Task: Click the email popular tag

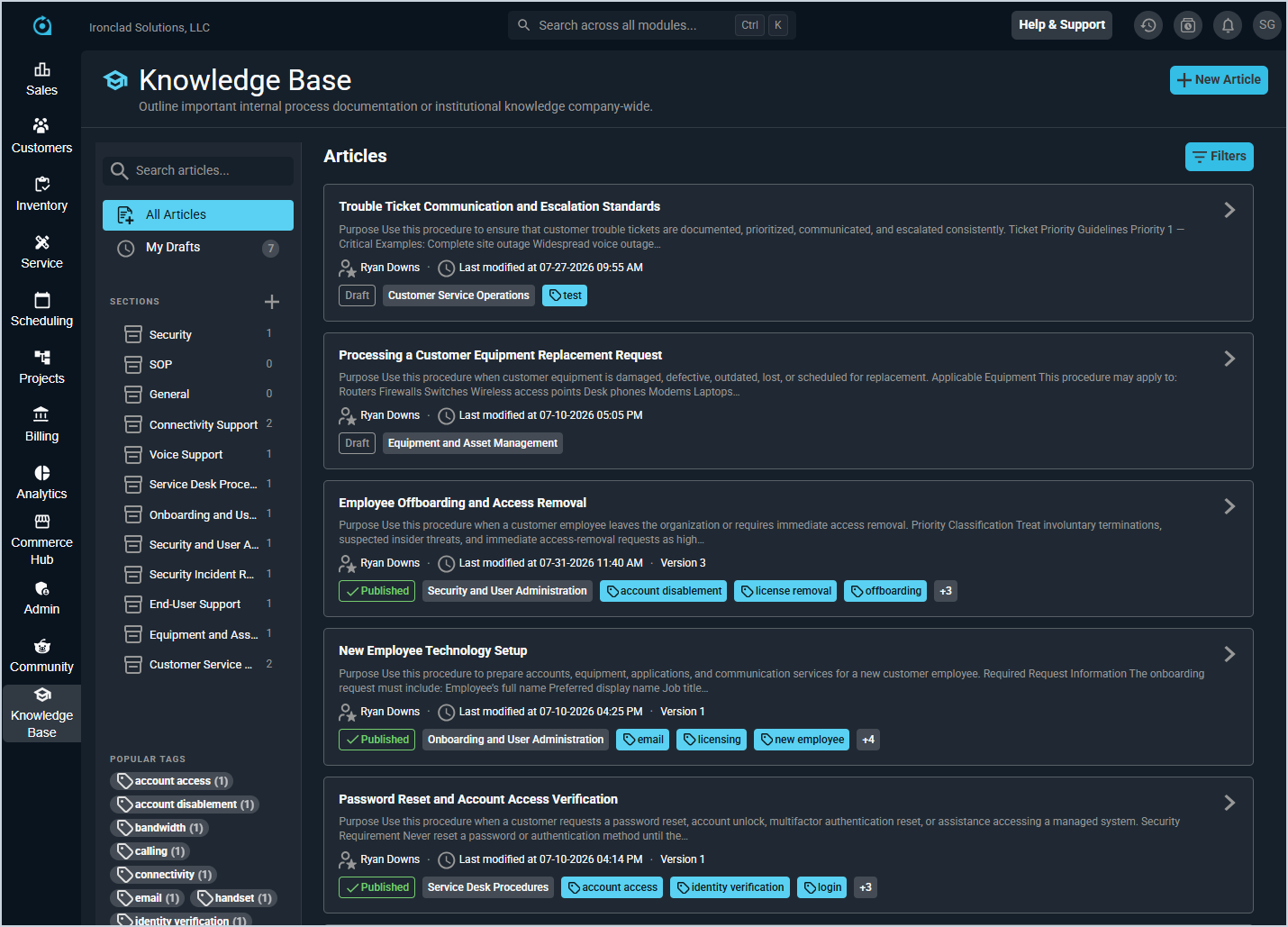Action: pos(148,898)
